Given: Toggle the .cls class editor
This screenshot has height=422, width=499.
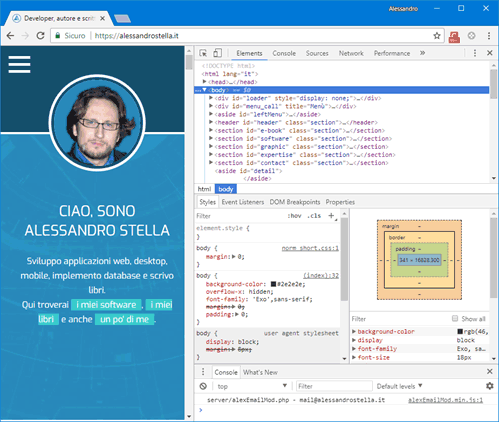Looking at the screenshot, I should click(x=314, y=216).
